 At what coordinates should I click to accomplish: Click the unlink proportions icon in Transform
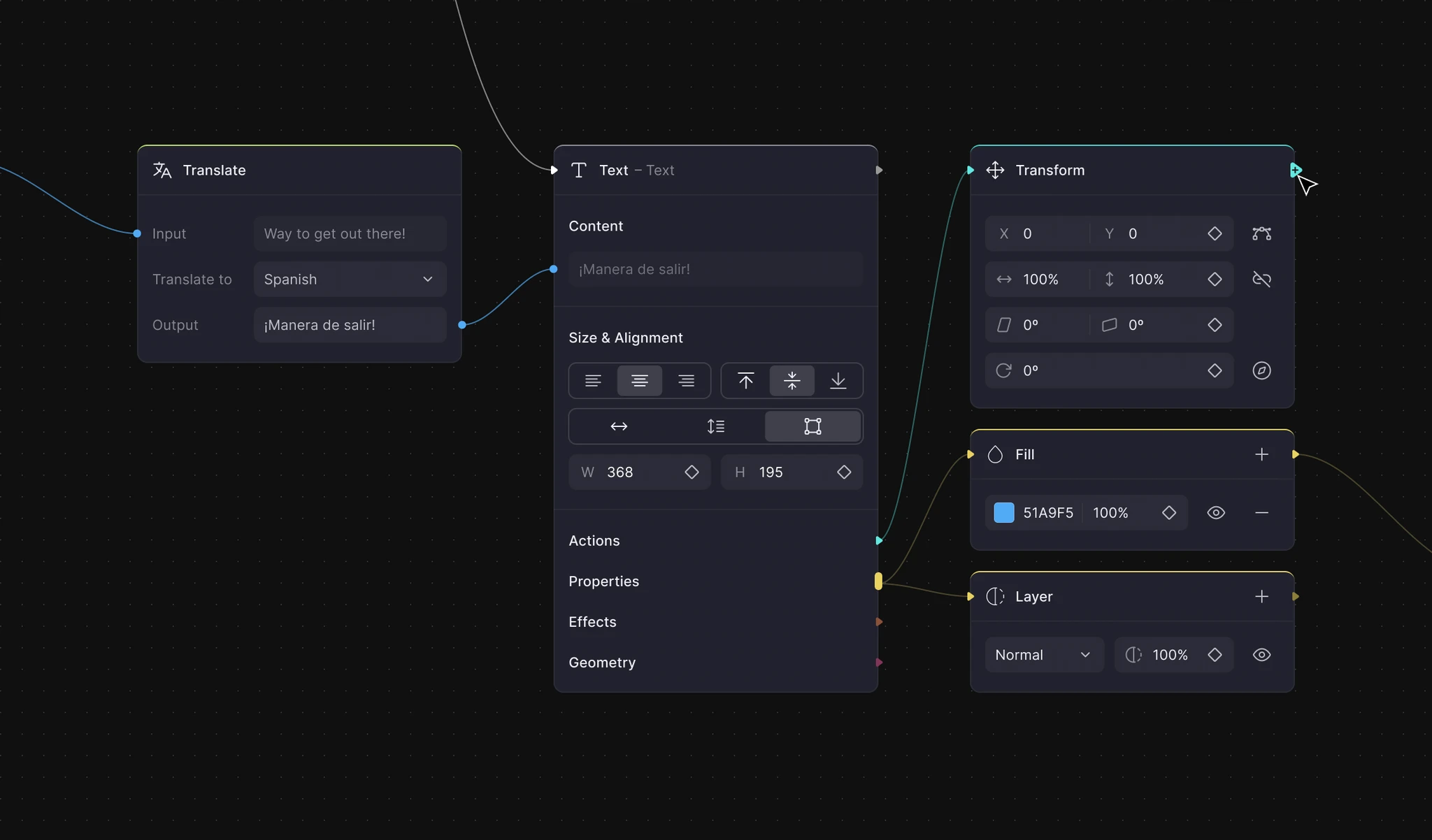tap(1262, 279)
